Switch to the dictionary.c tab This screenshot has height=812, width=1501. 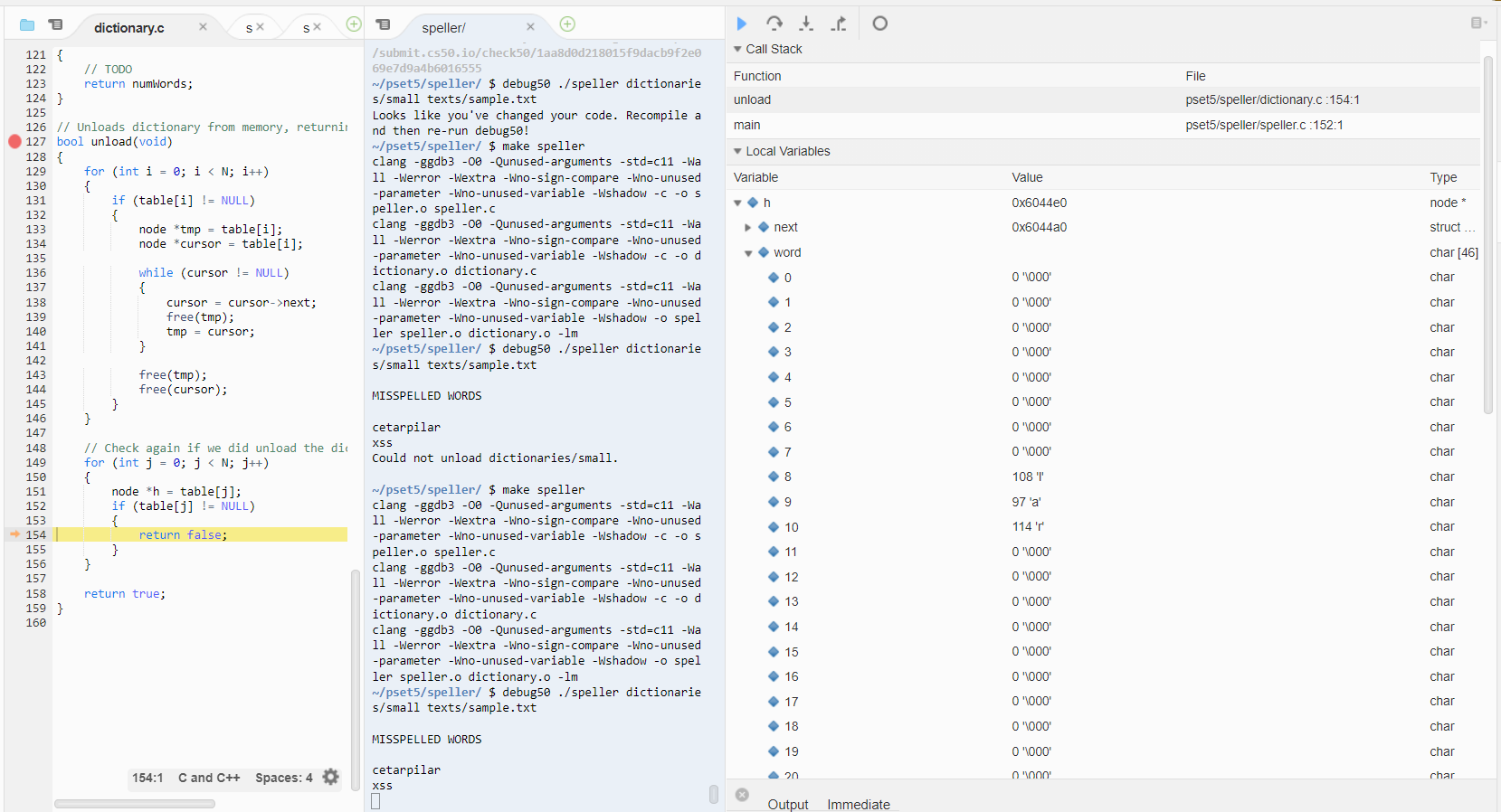click(x=129, y=28)
